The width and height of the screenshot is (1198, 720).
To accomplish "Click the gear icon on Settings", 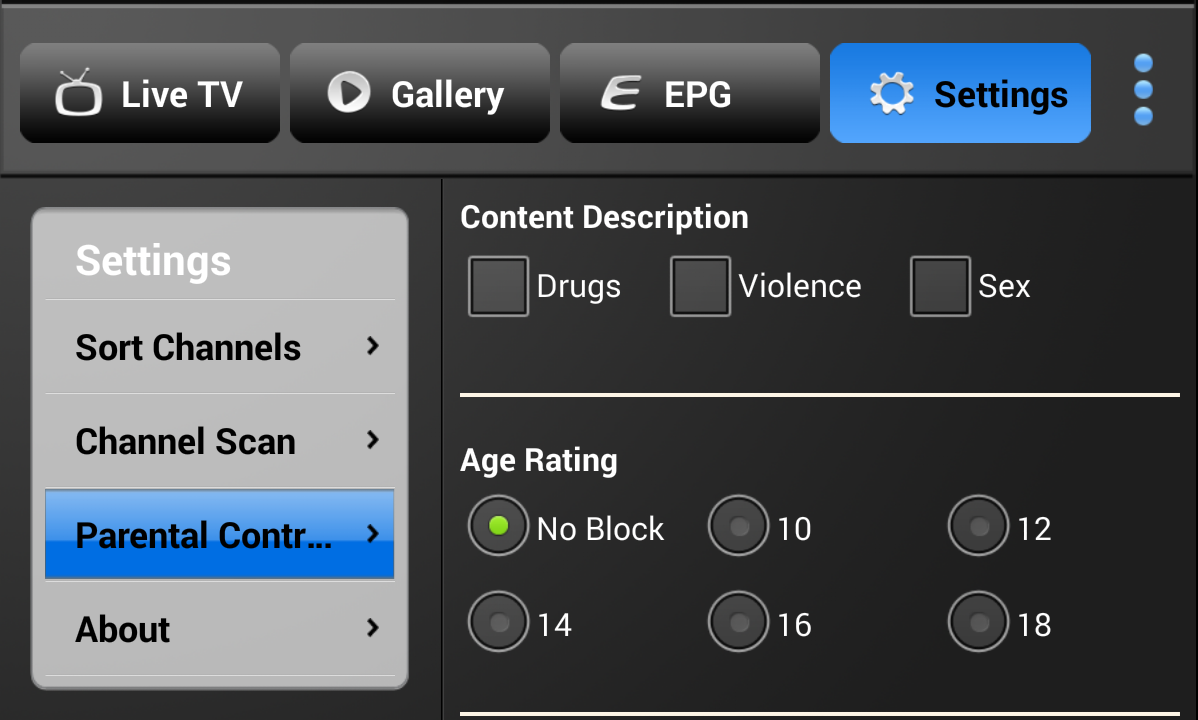I will pyautogui.click(x=891, y=94).
